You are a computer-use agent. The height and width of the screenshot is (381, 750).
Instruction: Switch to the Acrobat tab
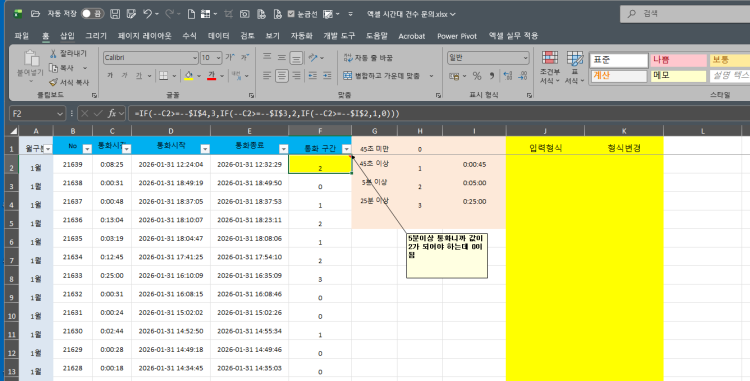(x=412, y=36)
